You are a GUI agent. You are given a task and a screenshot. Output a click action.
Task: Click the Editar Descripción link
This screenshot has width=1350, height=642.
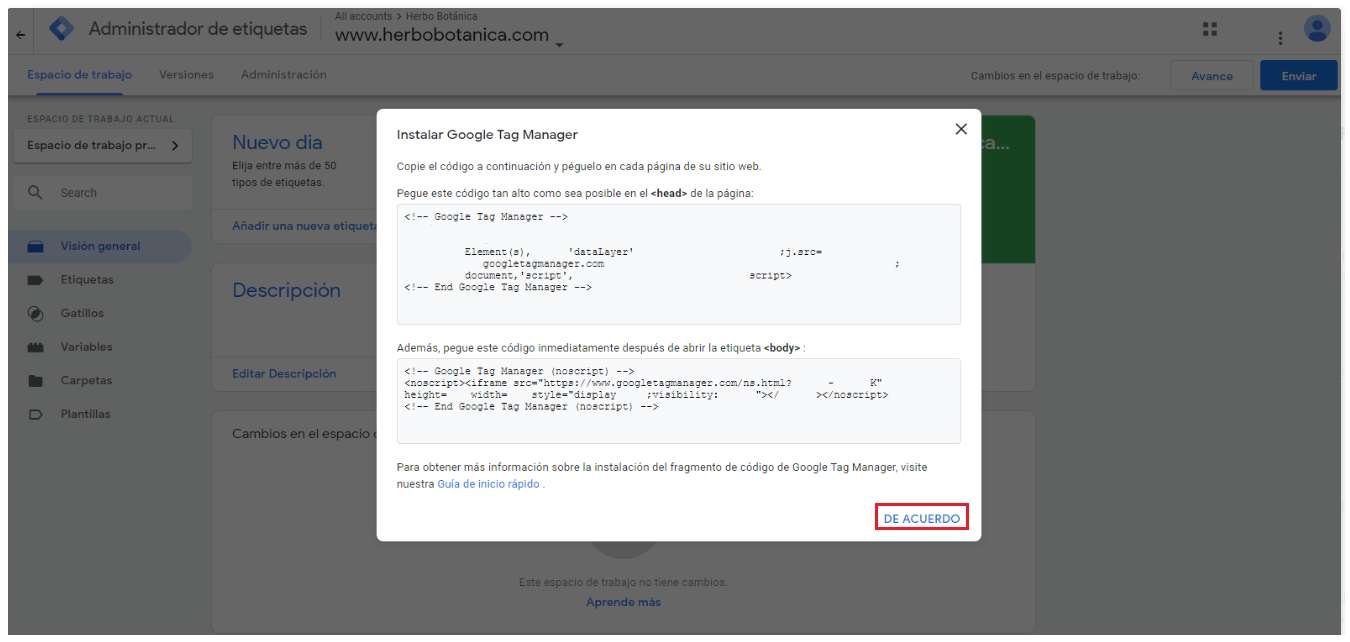[284, 373]
